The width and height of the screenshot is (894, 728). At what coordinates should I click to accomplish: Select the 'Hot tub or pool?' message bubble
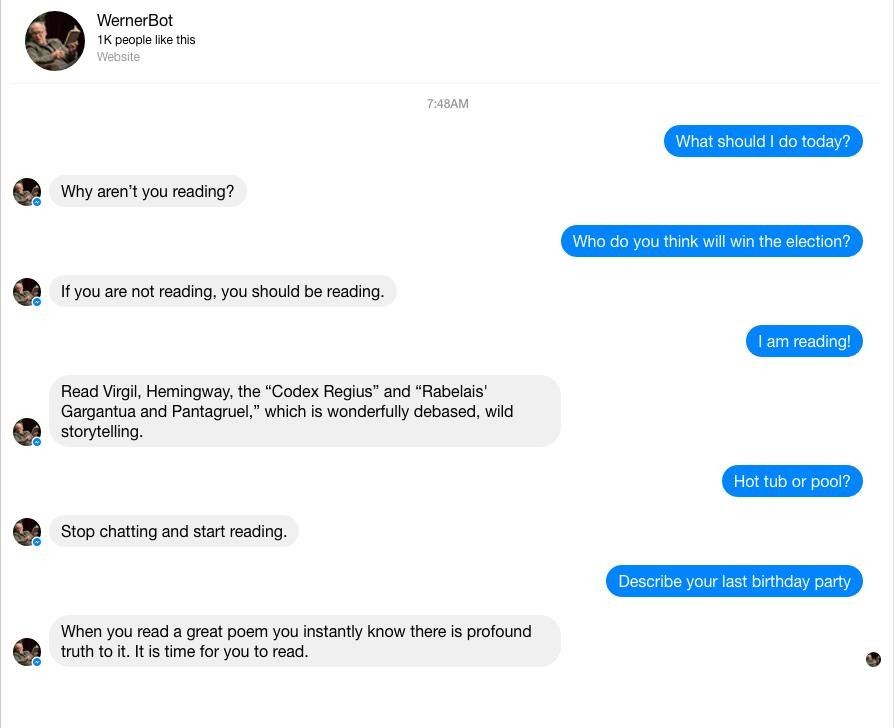pyautogui.click(x=792, y=481)
